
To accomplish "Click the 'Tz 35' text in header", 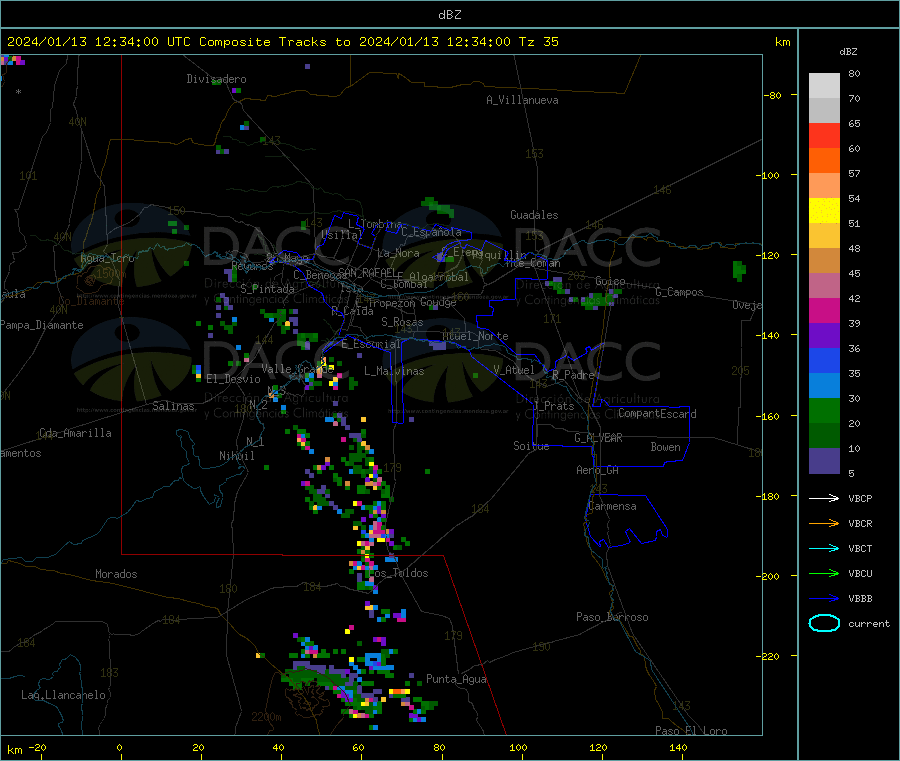I will 538,42.
